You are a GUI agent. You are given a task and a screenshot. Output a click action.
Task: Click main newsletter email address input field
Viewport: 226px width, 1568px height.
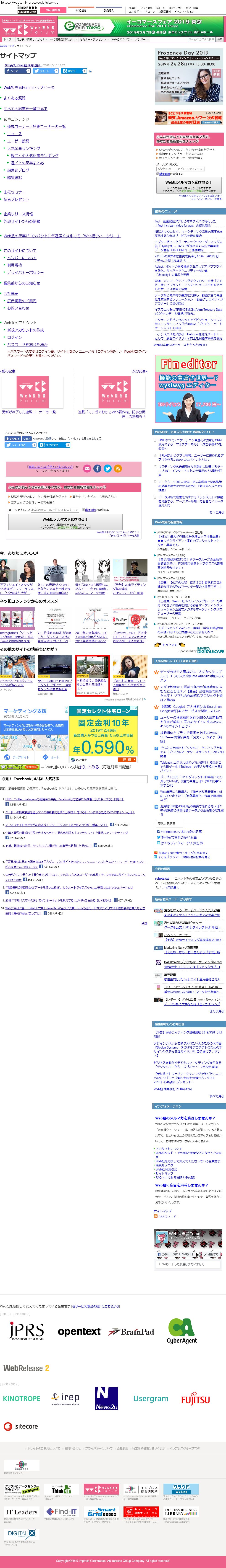[x=55, y=510]
